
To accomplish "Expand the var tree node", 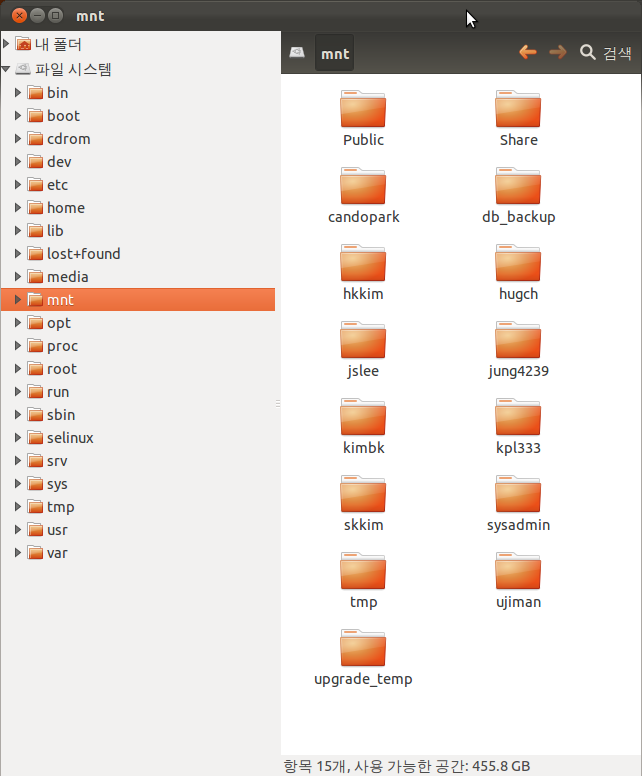I will point(18,552).
